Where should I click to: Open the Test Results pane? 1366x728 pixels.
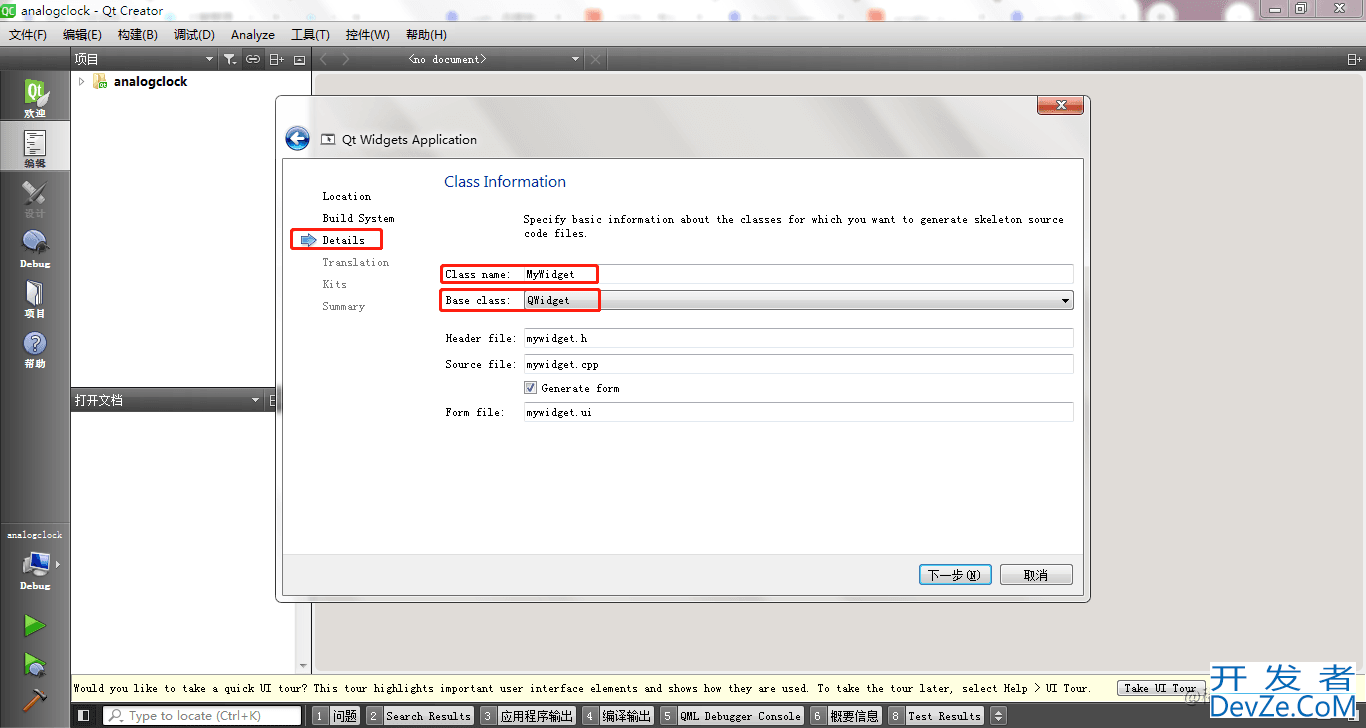[936, 715]
